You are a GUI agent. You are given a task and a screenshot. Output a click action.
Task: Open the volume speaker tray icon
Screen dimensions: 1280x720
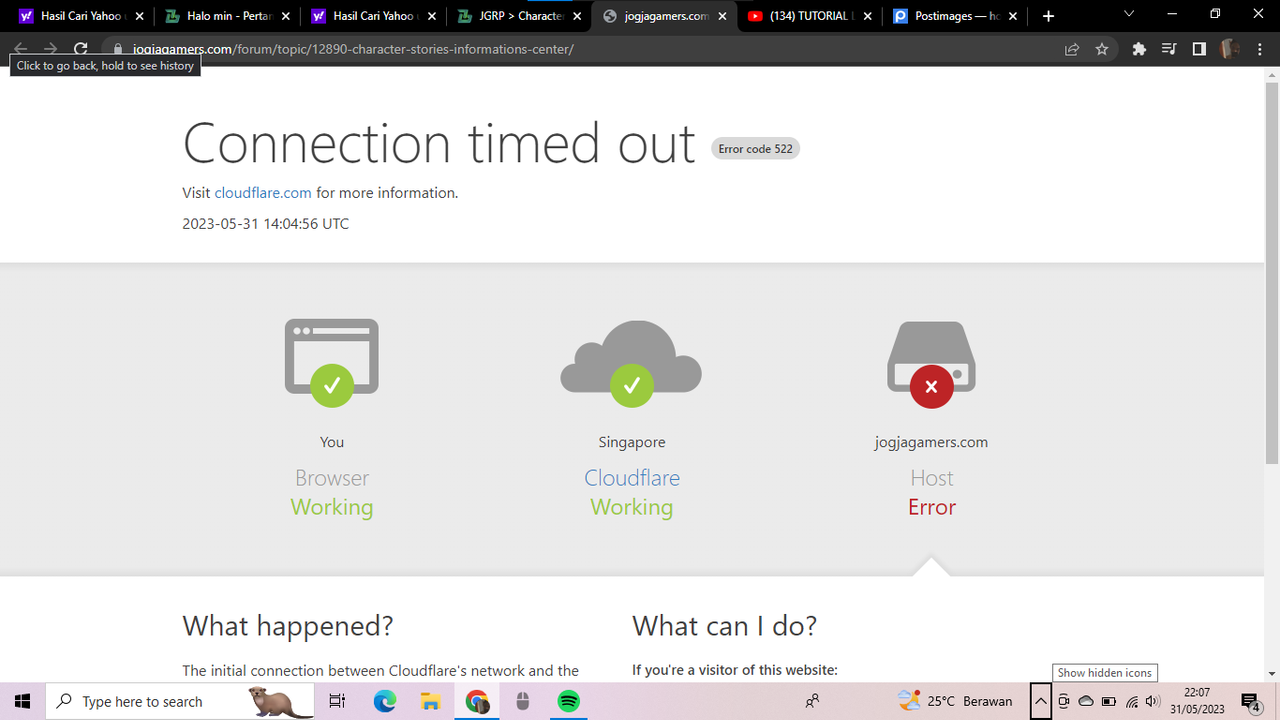tap(1152, 701)
